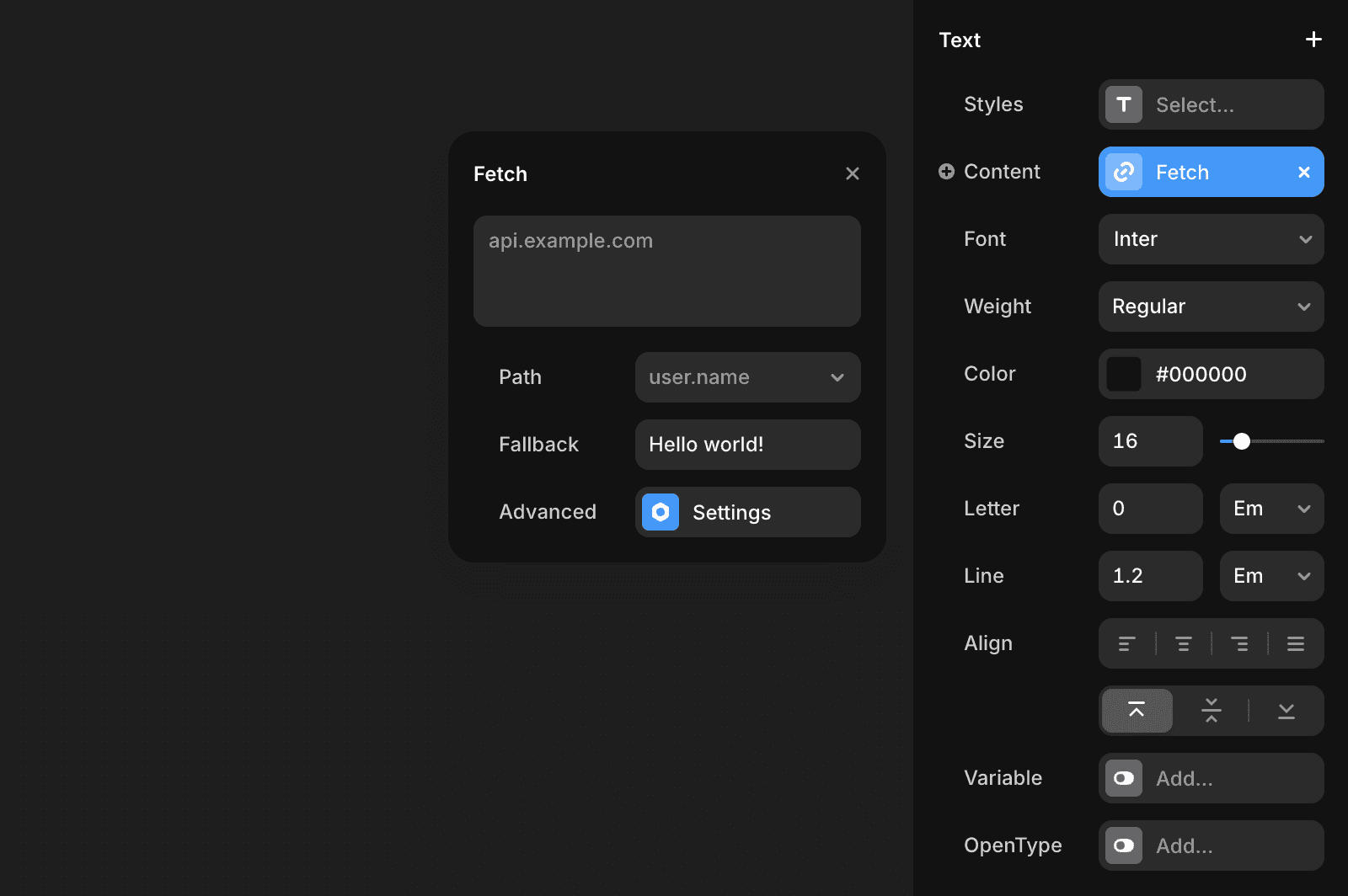Viewport: 1348px width, 896px height.
Task: Set vertical alignment to middle
Action: 1211,710
